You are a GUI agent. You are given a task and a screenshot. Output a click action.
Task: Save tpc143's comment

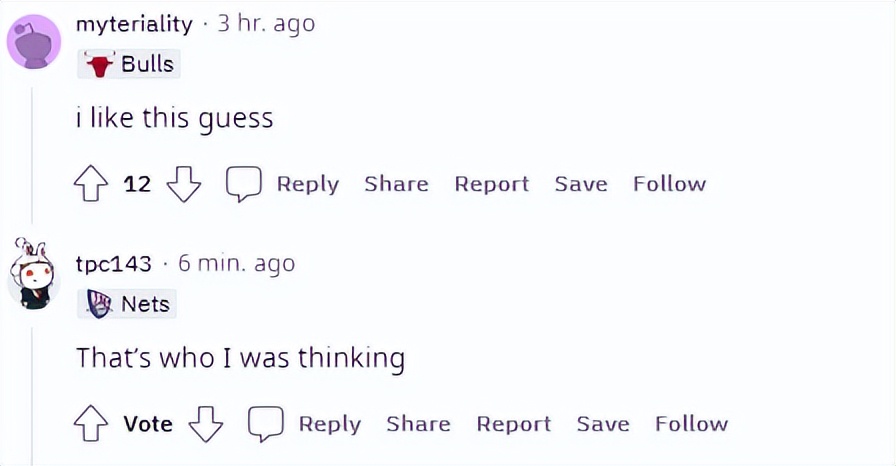pyautogui.click(x=603, y=424)
